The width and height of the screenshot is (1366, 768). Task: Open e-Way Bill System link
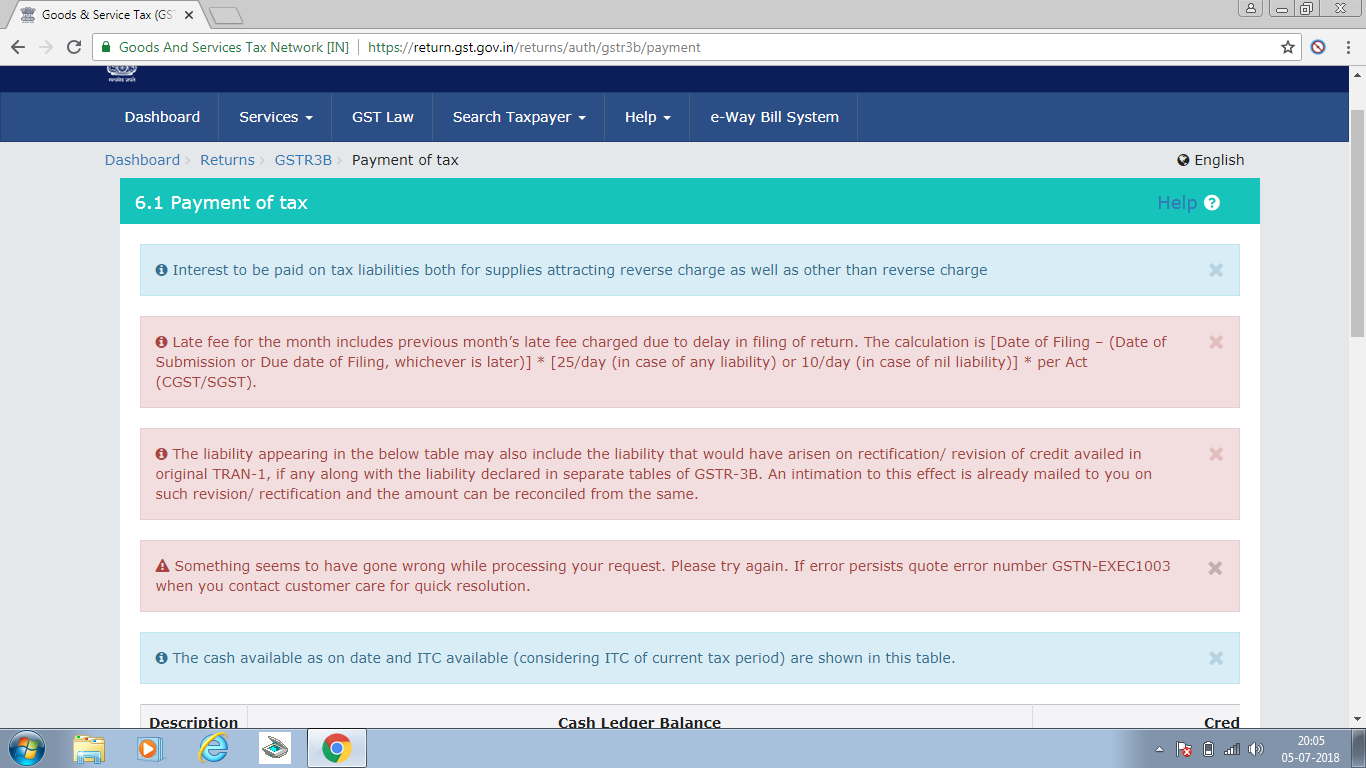pyautogui.click(x=775, y=117)
